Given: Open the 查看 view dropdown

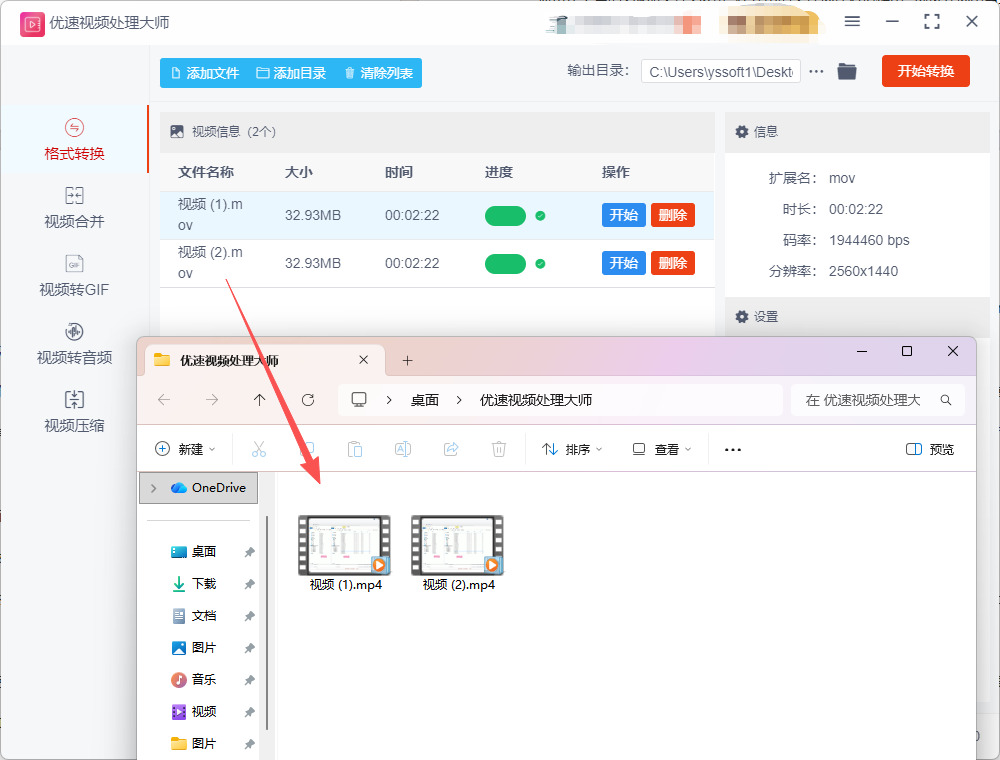Looking at the screenshot, I should click(x=661, y=450).
